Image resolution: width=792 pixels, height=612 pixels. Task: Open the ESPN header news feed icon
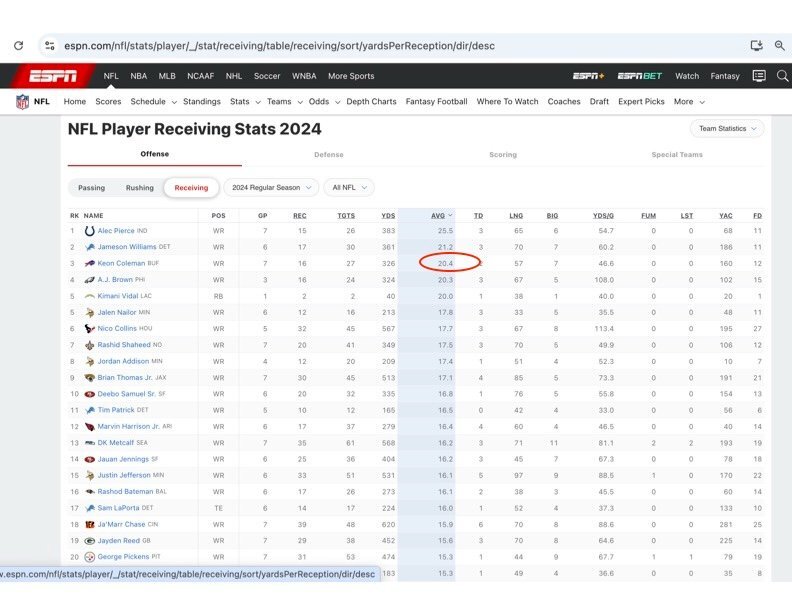(759, 76)
